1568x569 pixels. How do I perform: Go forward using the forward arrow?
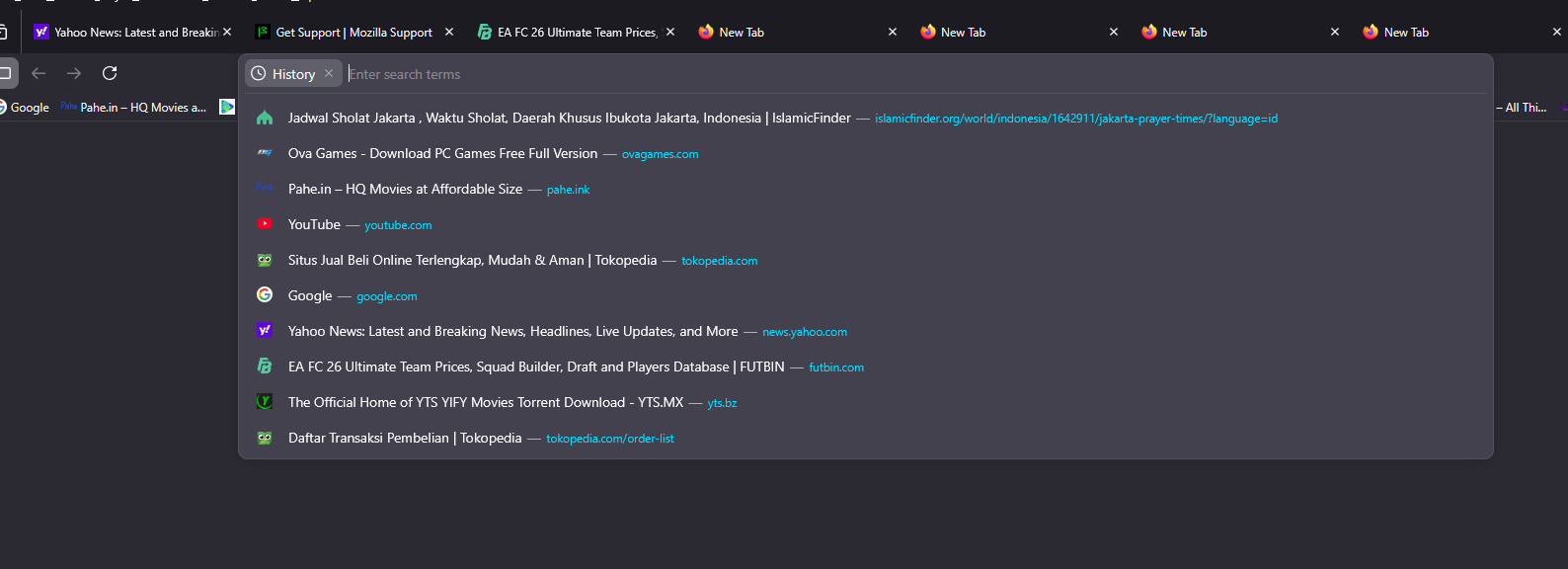coord(74,73)
